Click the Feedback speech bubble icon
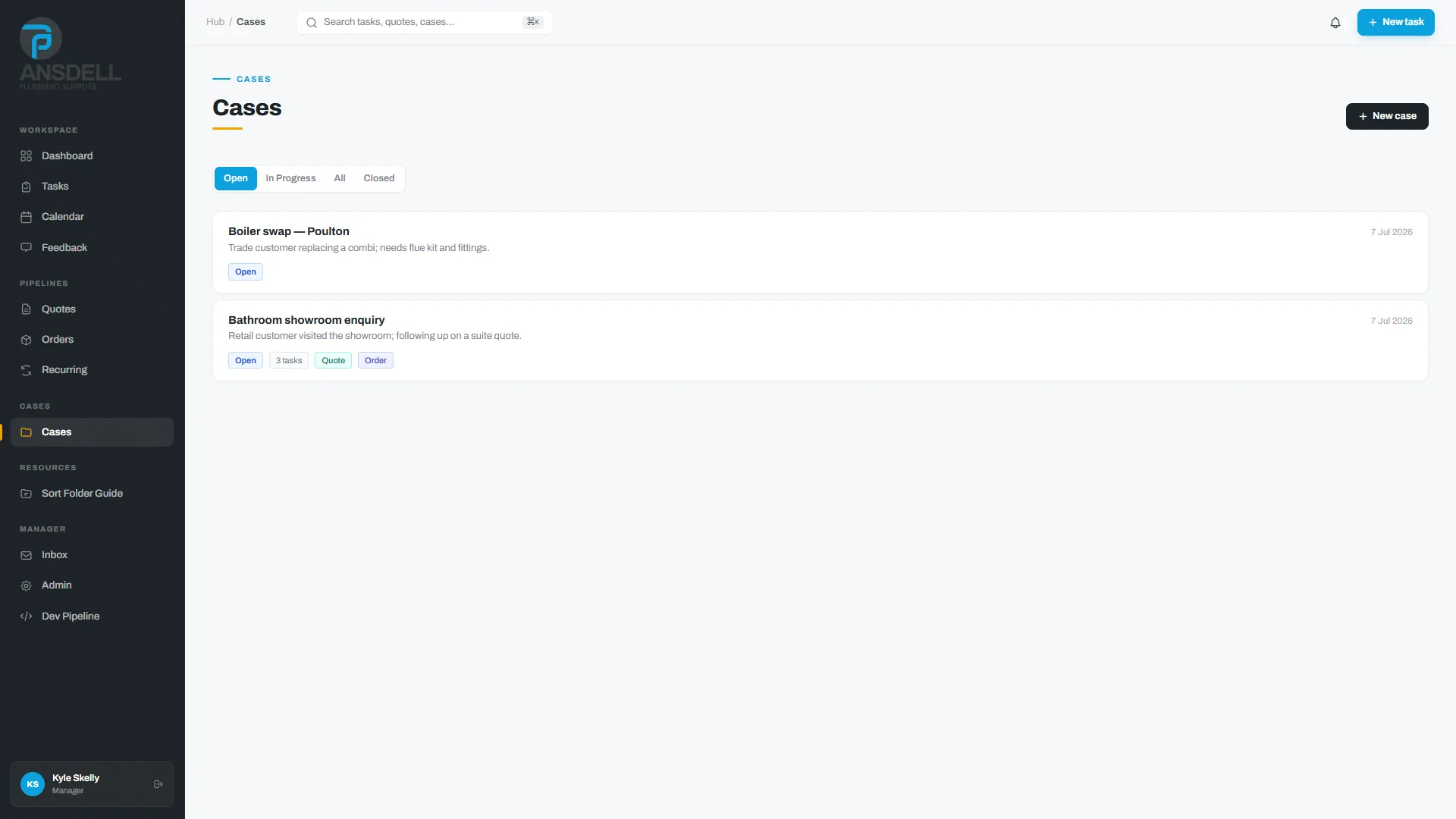The height and width of the screenshot is (819, 1456). [x=26, y=248]
